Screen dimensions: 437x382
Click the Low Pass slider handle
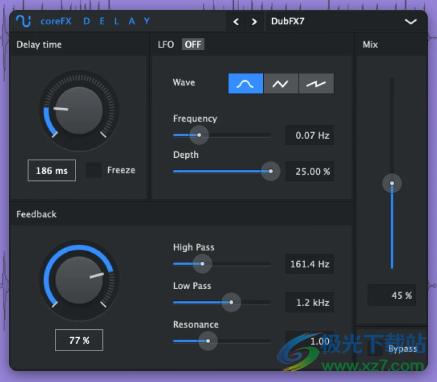point(231,302)
